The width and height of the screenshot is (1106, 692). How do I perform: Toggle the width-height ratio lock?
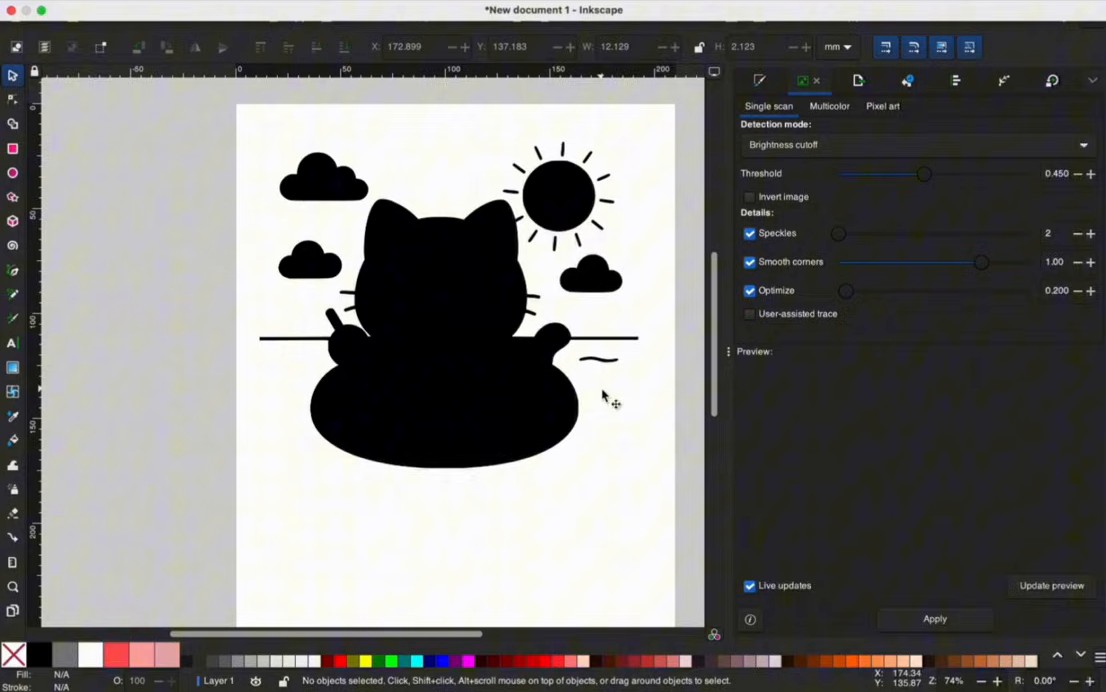pyautogui.click(x=698, y=47)
